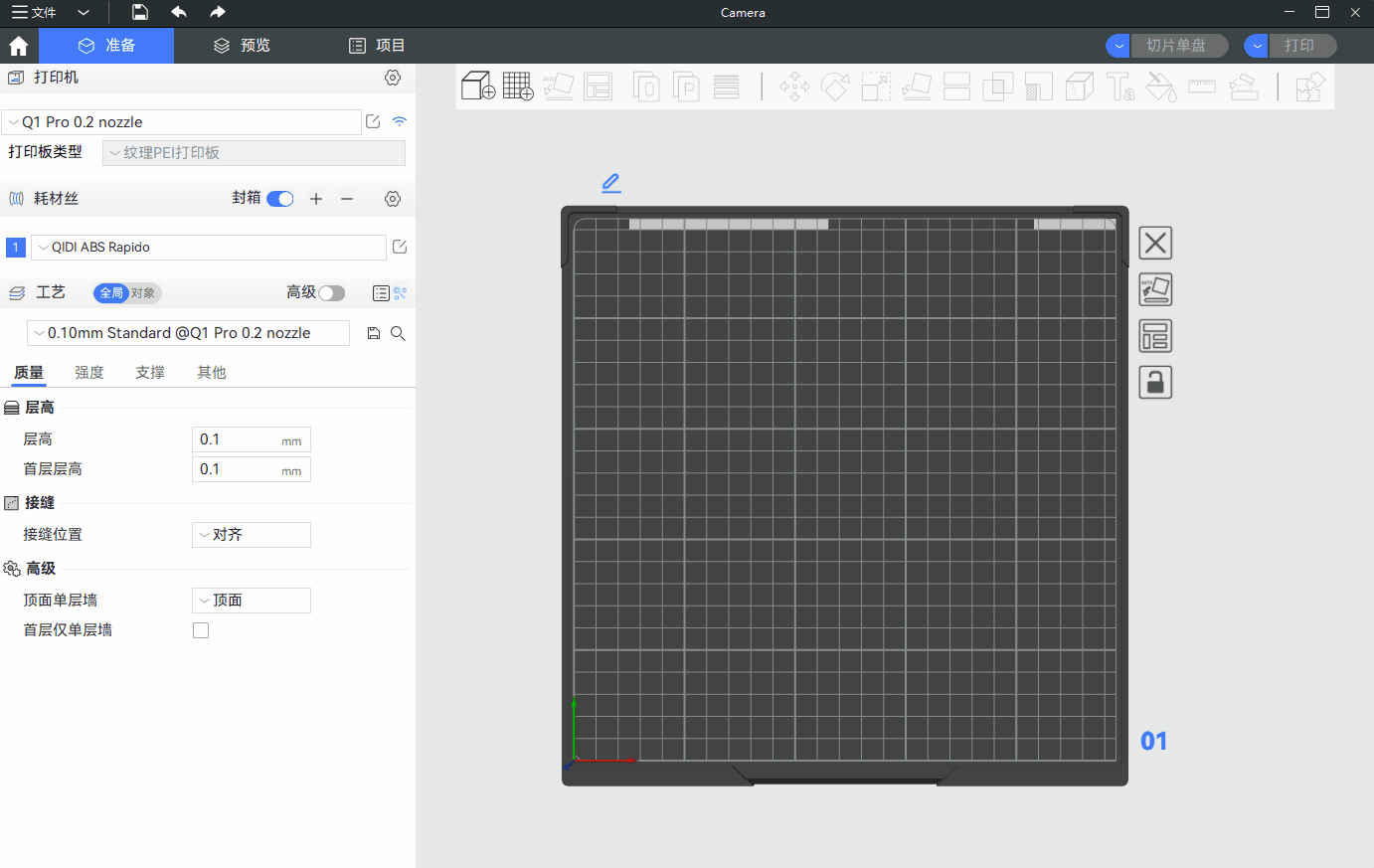Search process settings with the magnifier icon
The image size is (1374, 868).
click(x=398, y=334)
